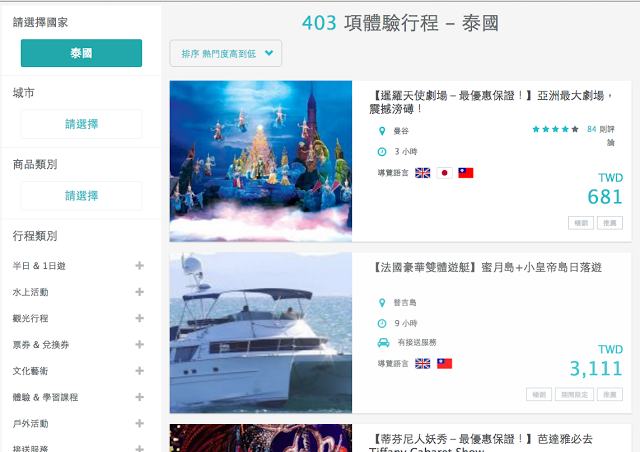
Task: Click the UK flag on the yacht listing
Action: pyautogui.click(x=422, y=363)
